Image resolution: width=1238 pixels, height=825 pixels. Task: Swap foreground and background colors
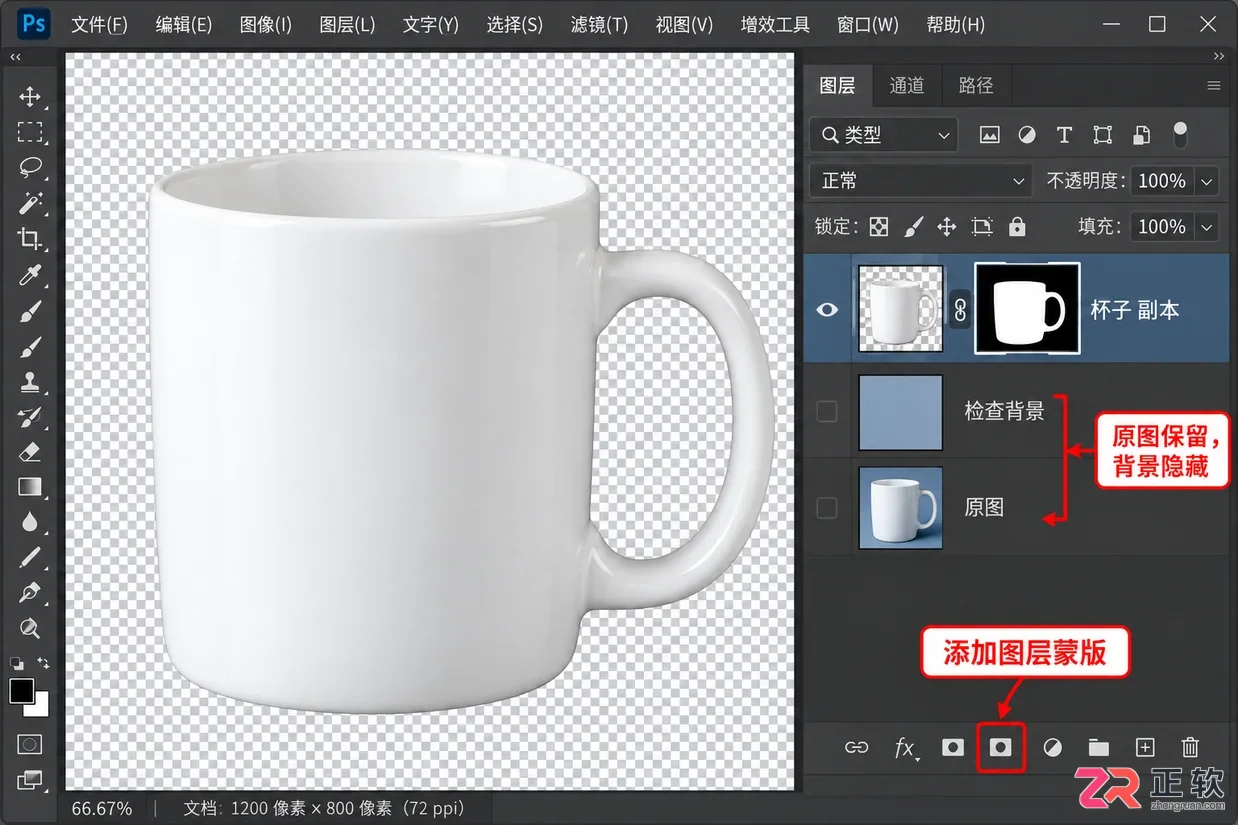coord(43,662)
